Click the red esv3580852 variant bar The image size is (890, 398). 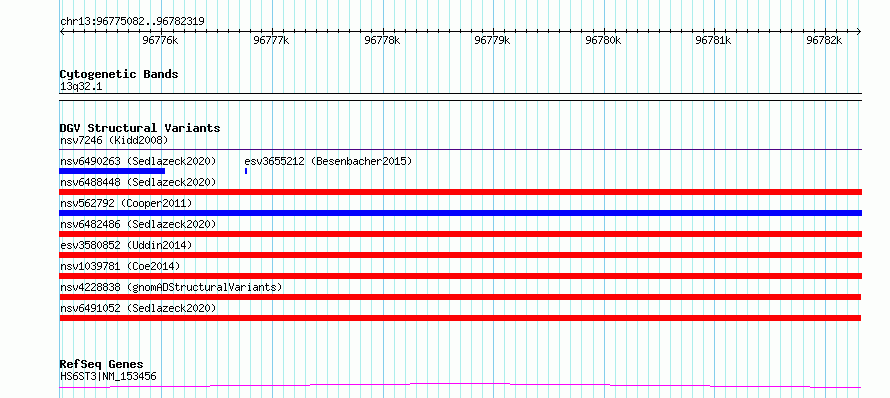(460, 255)
